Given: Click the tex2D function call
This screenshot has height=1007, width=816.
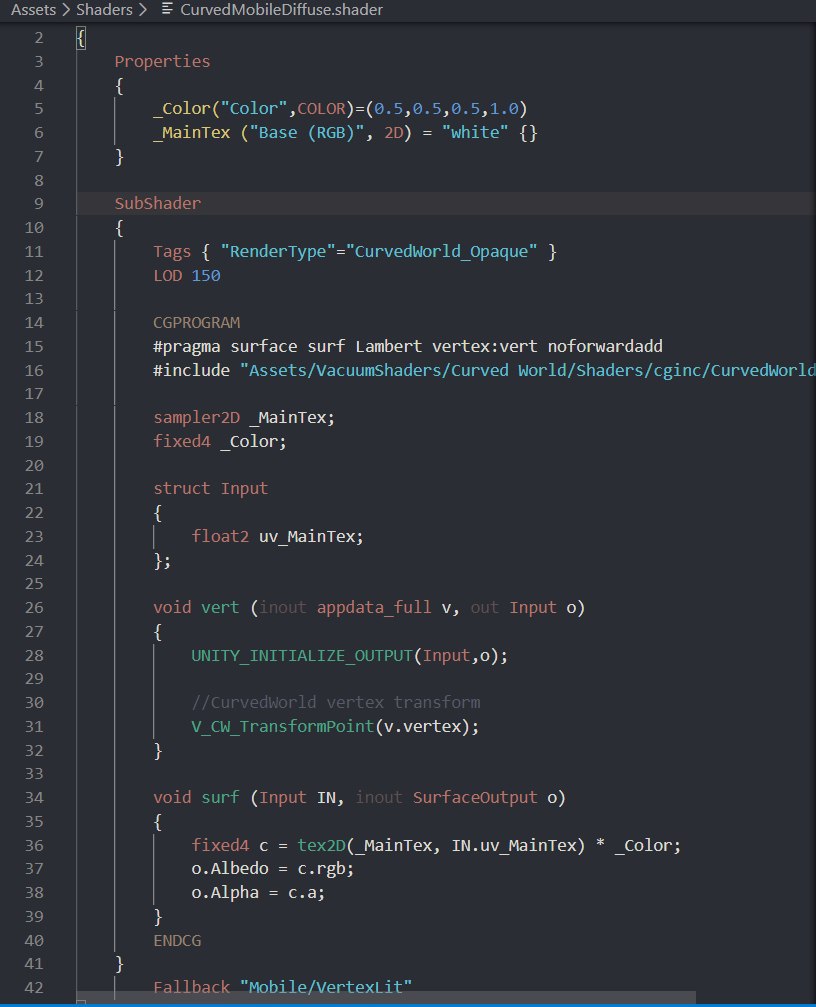Looking at the screenshot, I should coord(321,845).
